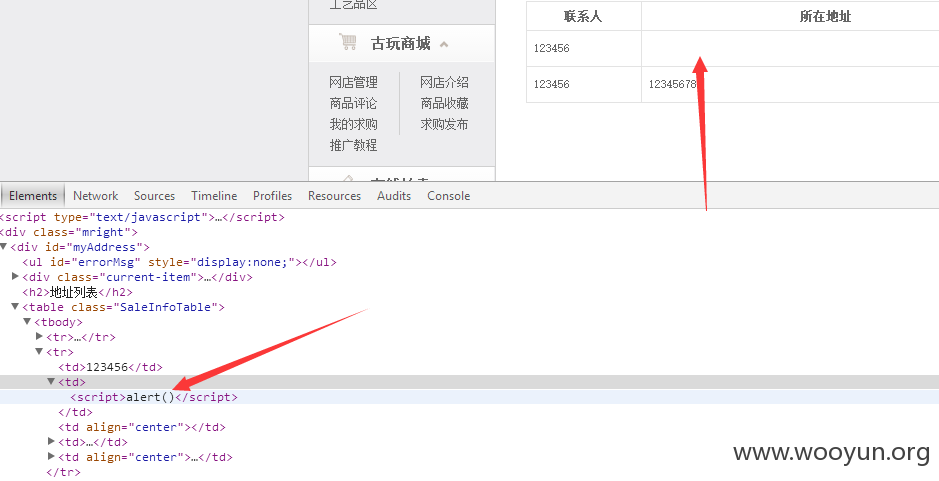Image resolution: width=939 pixels, height=481 pixels.
Task: Open the Console tab
Action: point(449,196)
